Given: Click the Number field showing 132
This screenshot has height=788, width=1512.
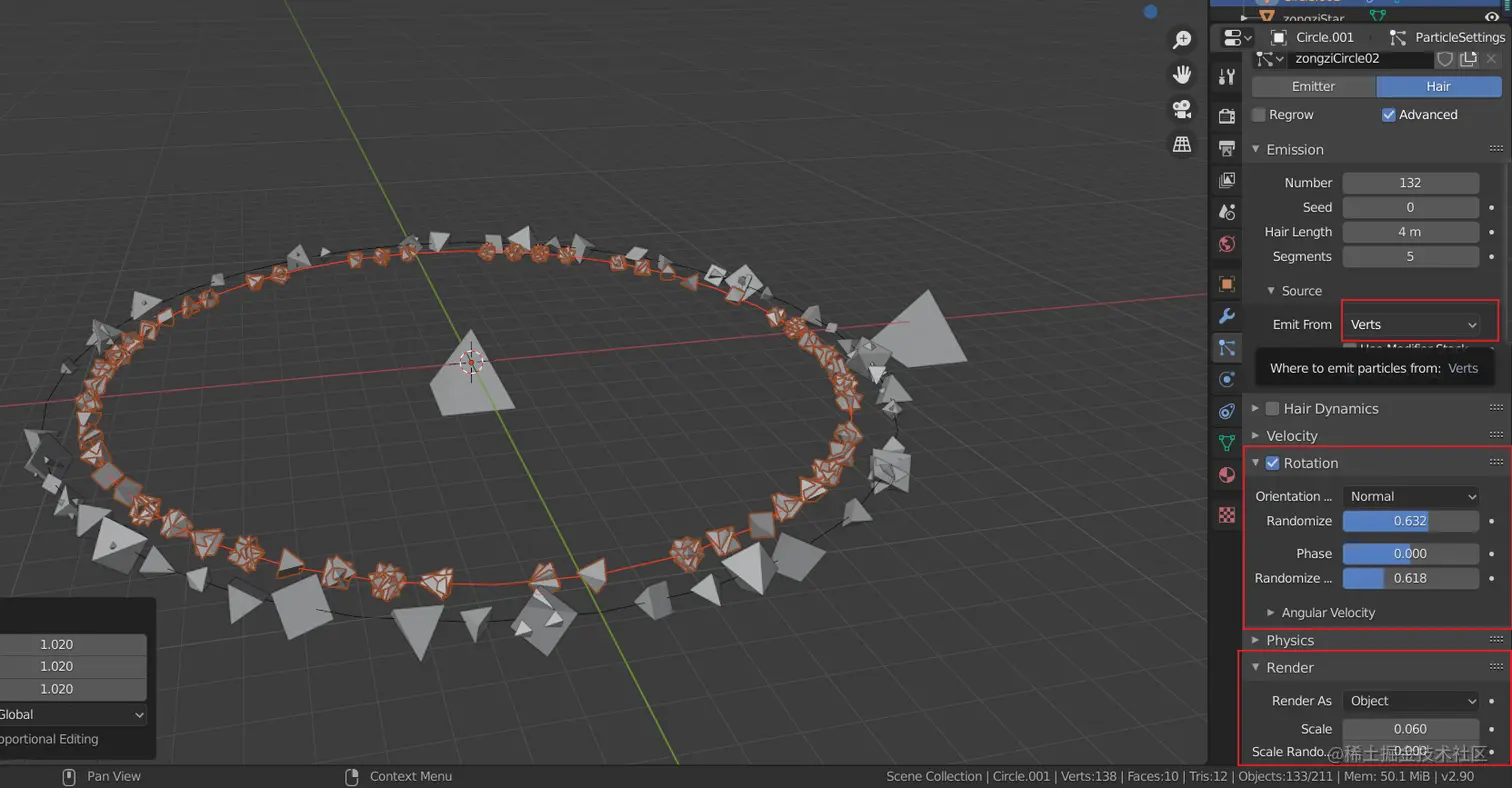Looking at the screenshot, I should 1410,183.
